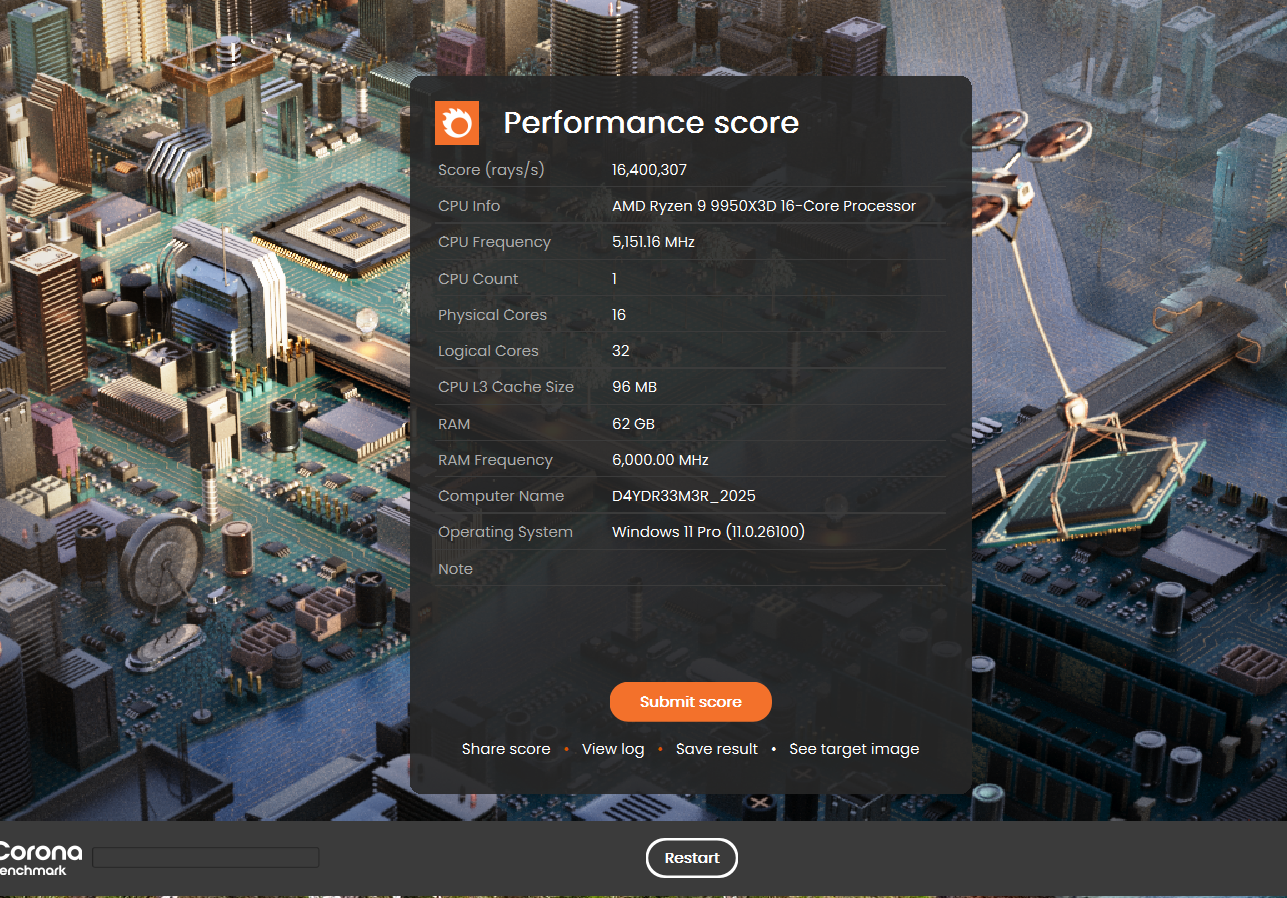Image resolution: width=1287 pixels, height=898 pixels.
Task: Click the Corona flame logo icon
Action: [x=457, y=123]
